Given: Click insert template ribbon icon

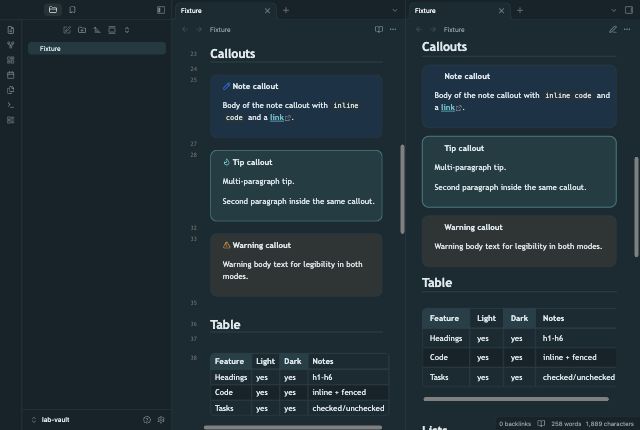Looking at the screenshot, I should [x=11, y=90].
